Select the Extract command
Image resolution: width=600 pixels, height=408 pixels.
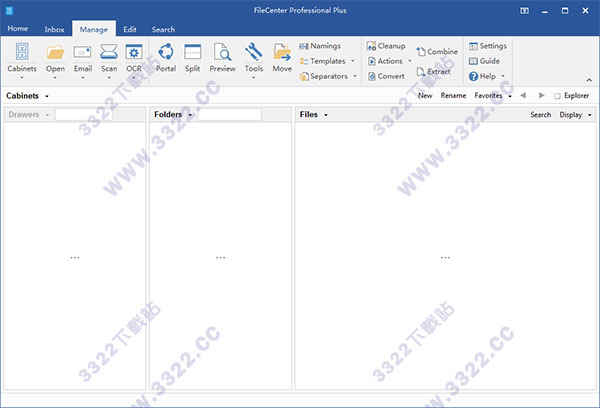click(433, 72)
